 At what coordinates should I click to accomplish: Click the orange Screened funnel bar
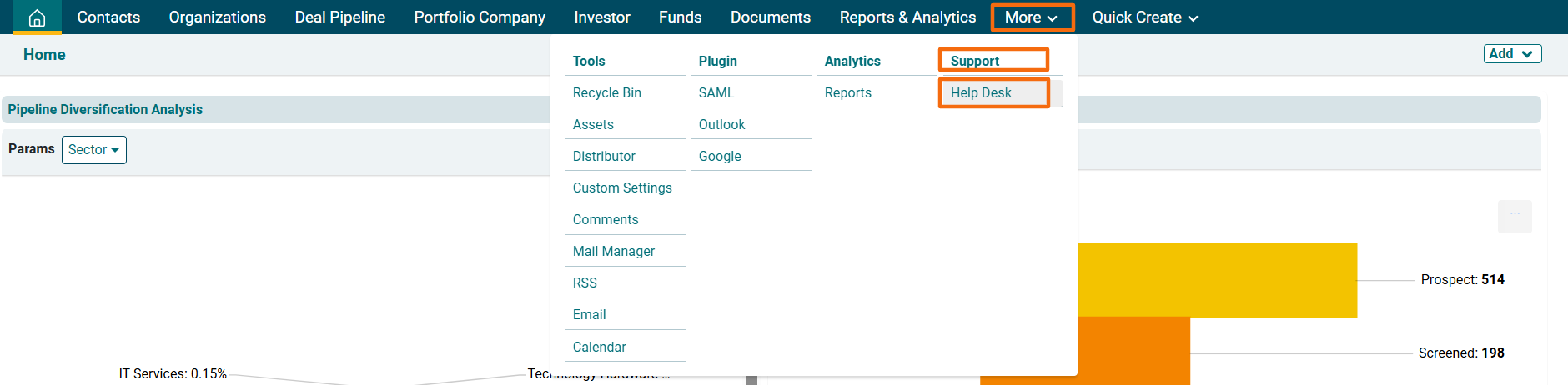click(1133, 352)
